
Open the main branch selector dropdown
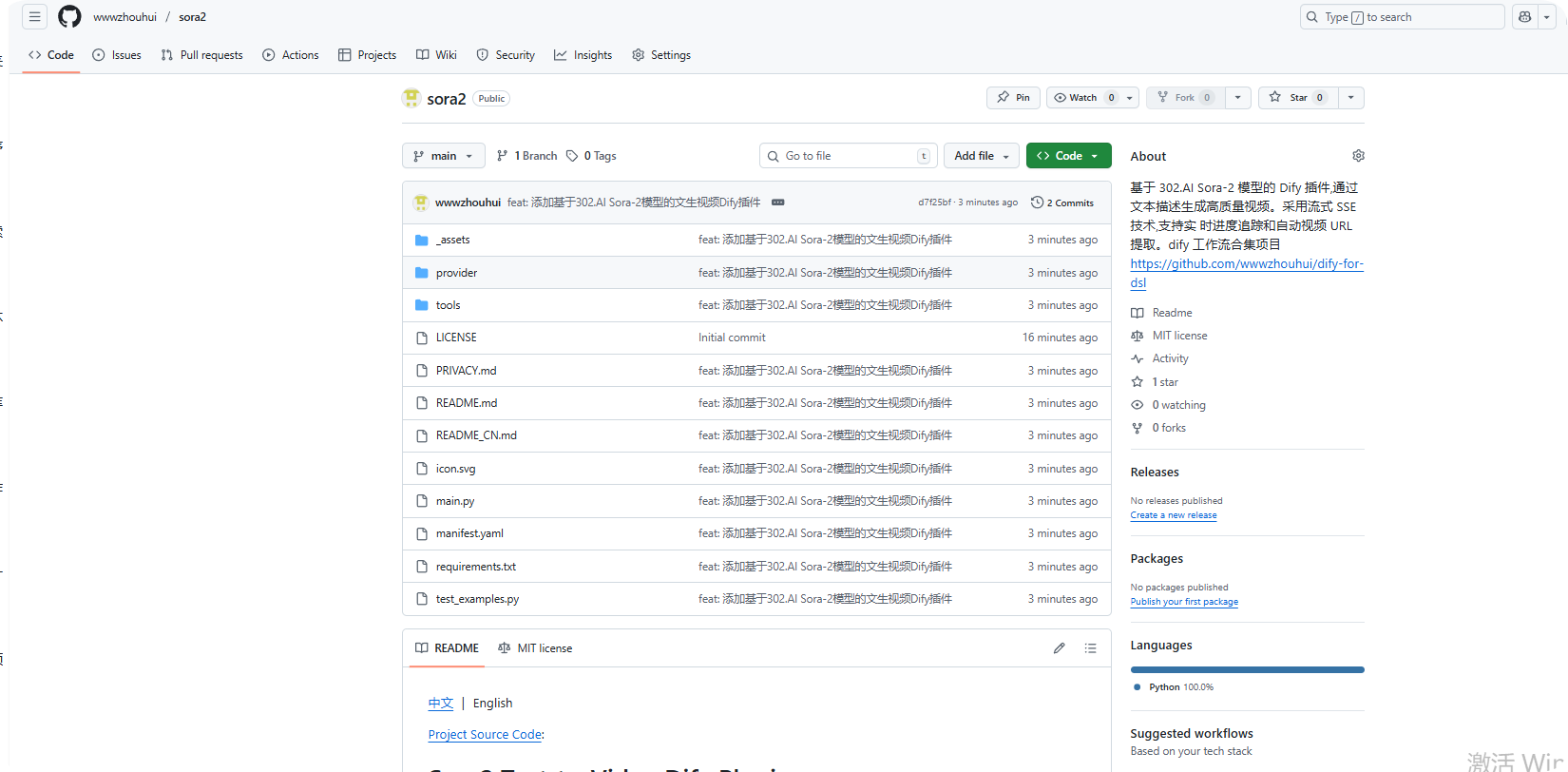tap(444, 156)
